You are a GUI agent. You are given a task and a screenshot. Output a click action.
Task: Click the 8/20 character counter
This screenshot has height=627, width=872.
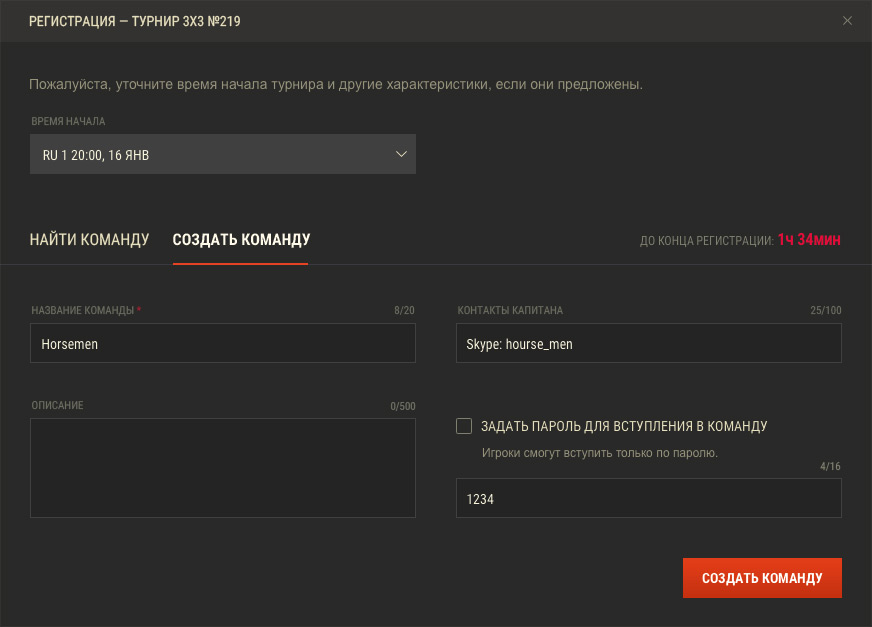(404, 310)
